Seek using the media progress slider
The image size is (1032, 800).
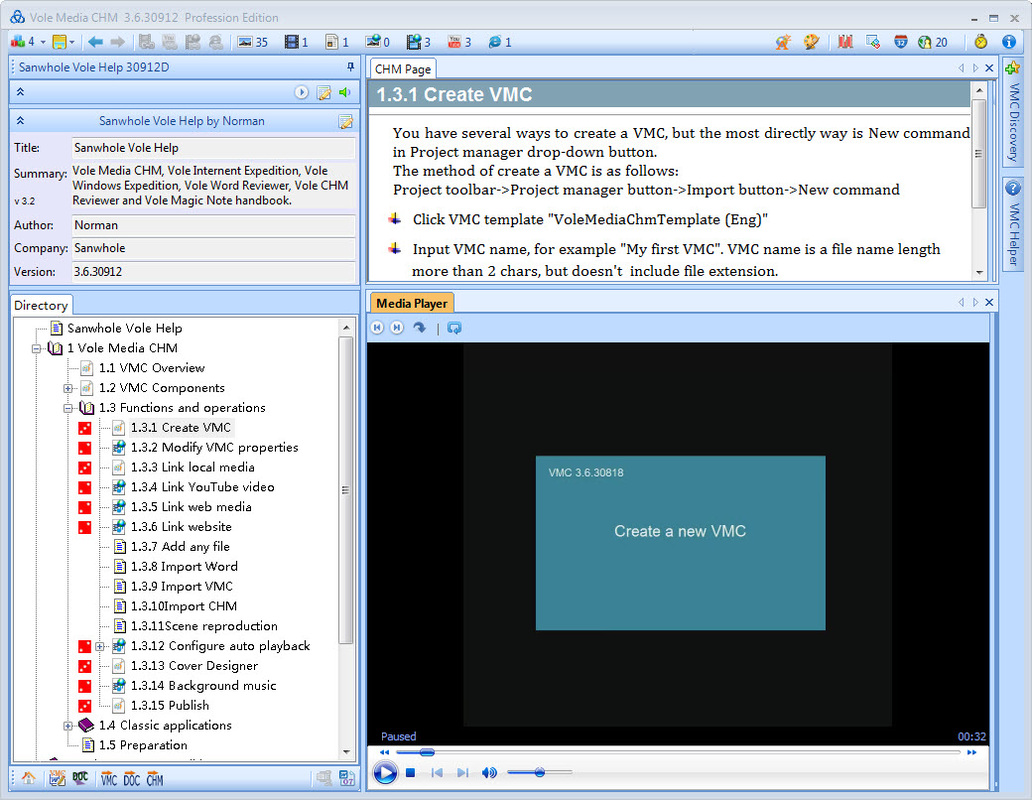[677, 752]
